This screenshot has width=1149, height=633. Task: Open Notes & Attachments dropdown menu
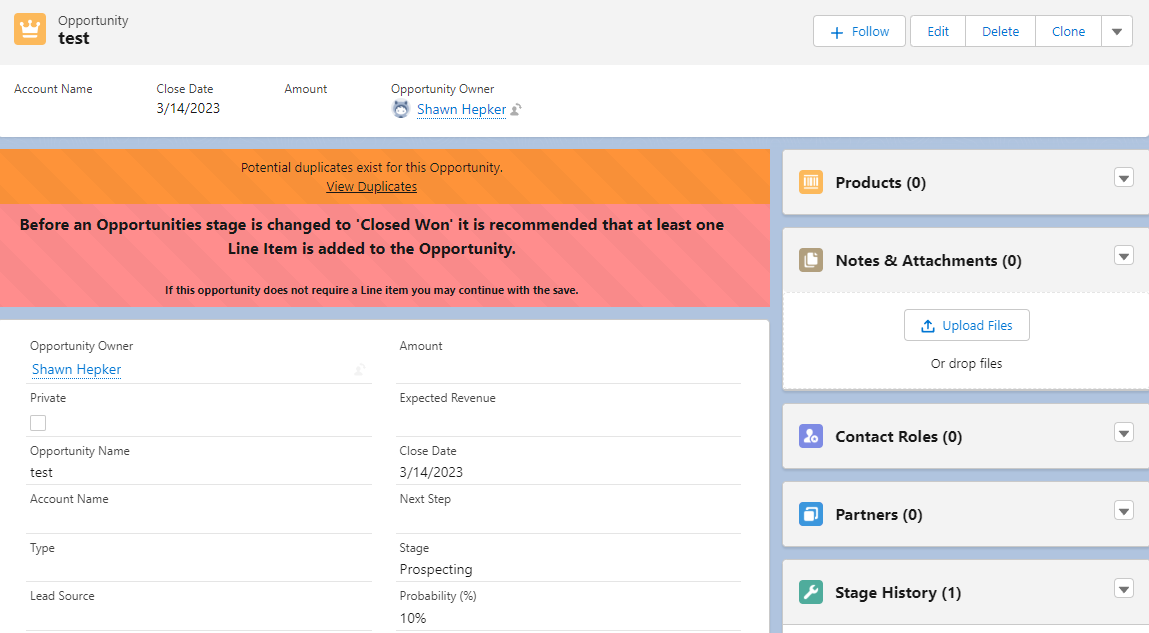[x=1124, y=256]
